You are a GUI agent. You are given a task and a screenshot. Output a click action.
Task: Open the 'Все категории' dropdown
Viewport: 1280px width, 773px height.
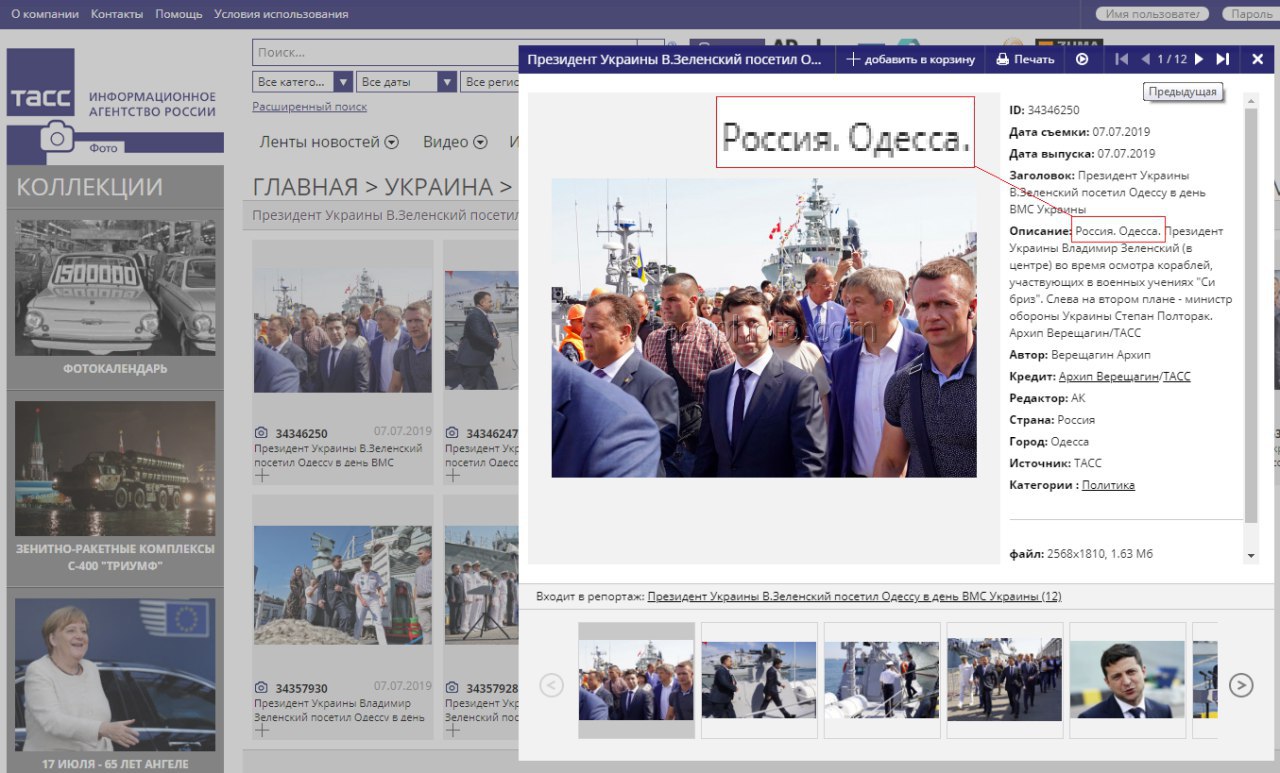point(302,82)
